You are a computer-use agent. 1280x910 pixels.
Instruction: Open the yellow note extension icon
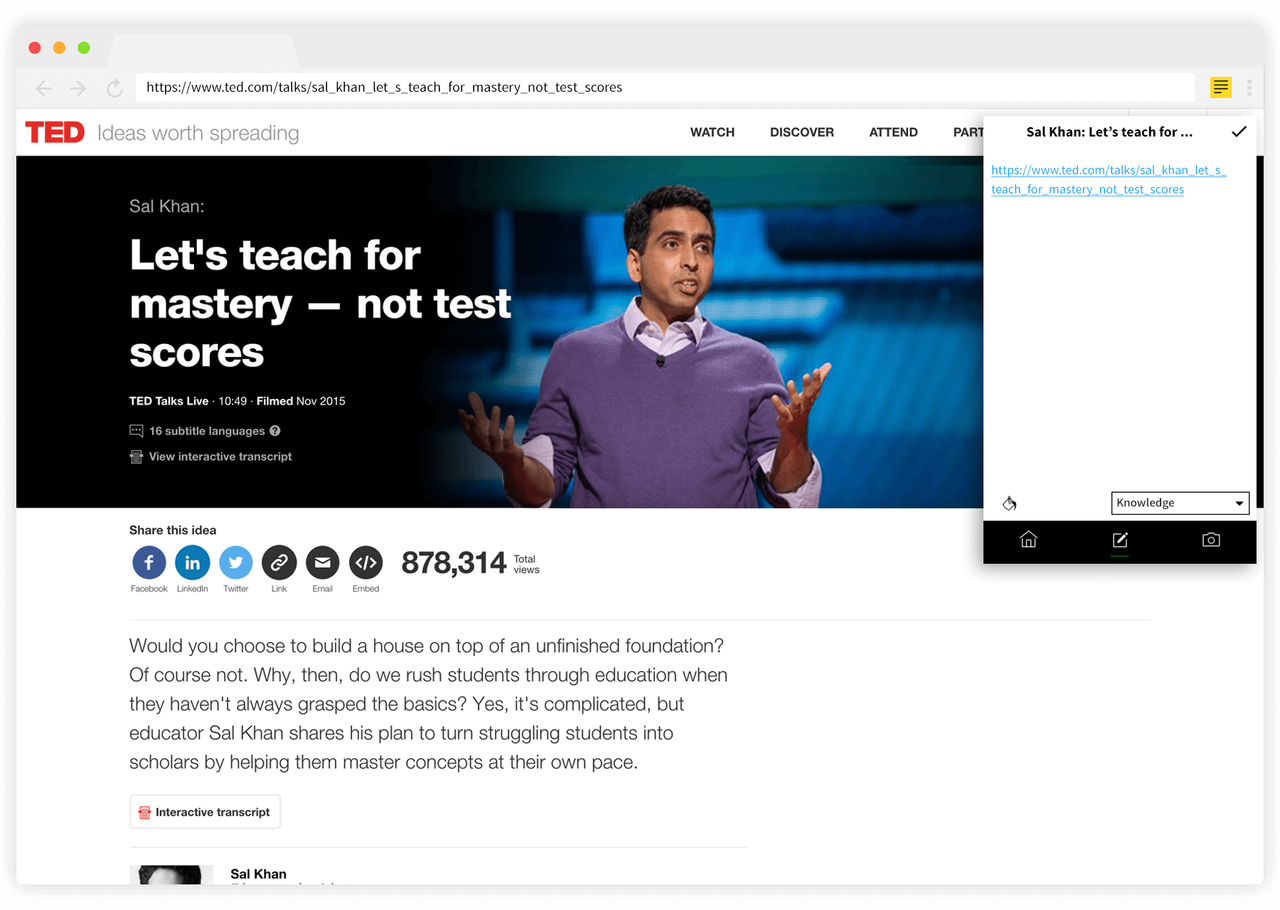1220,87
